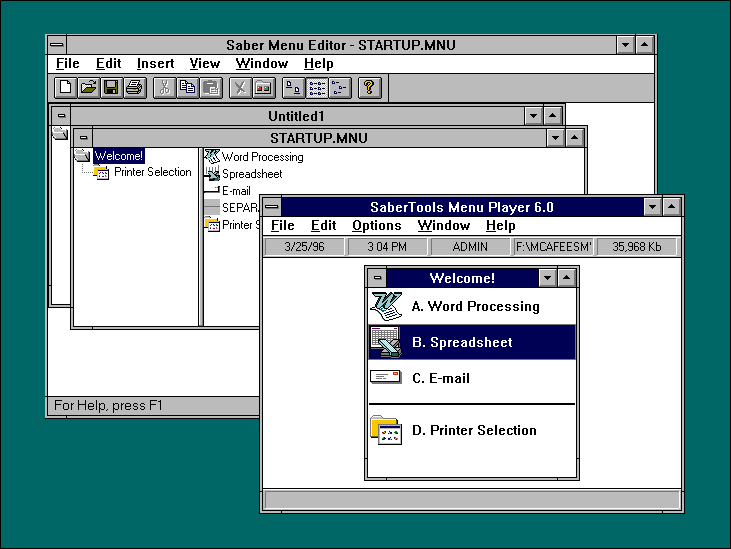Screen dimensions: 731x549
Task: Click the Delete X toolbar icon
Action: click(241, 88)
